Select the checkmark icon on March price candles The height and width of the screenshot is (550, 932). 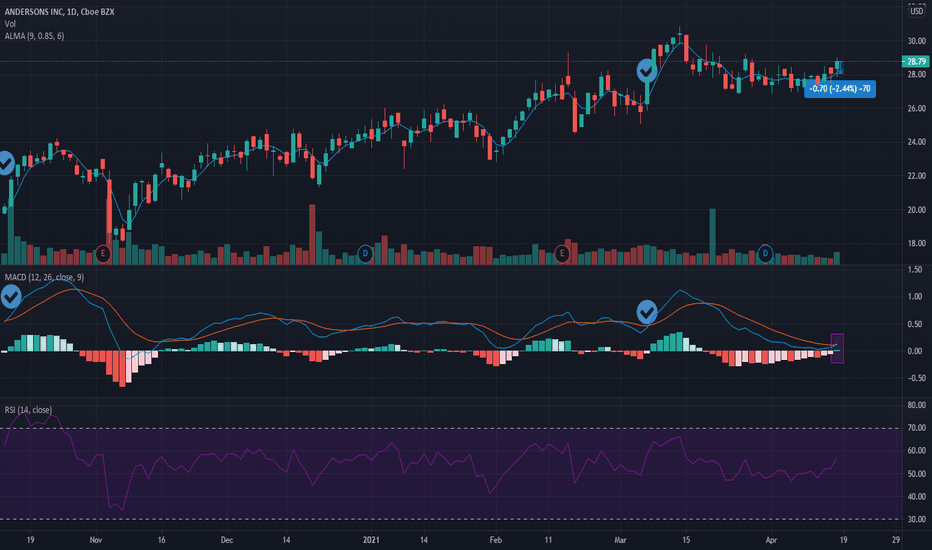click(647, 71)
